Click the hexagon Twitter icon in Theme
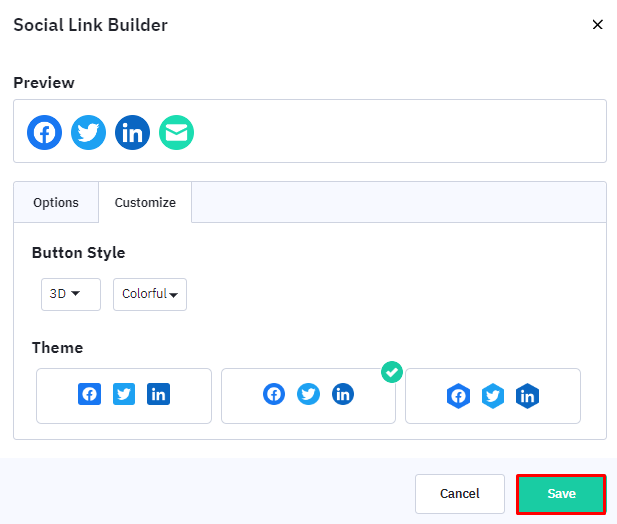This screenshot has height=524, width=617. [x=493, y=396]
